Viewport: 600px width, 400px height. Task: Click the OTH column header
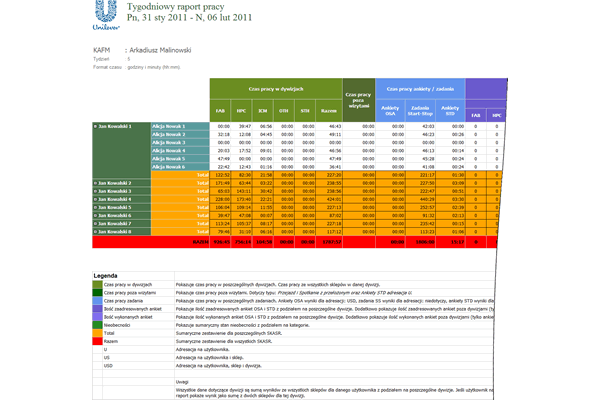284,111
